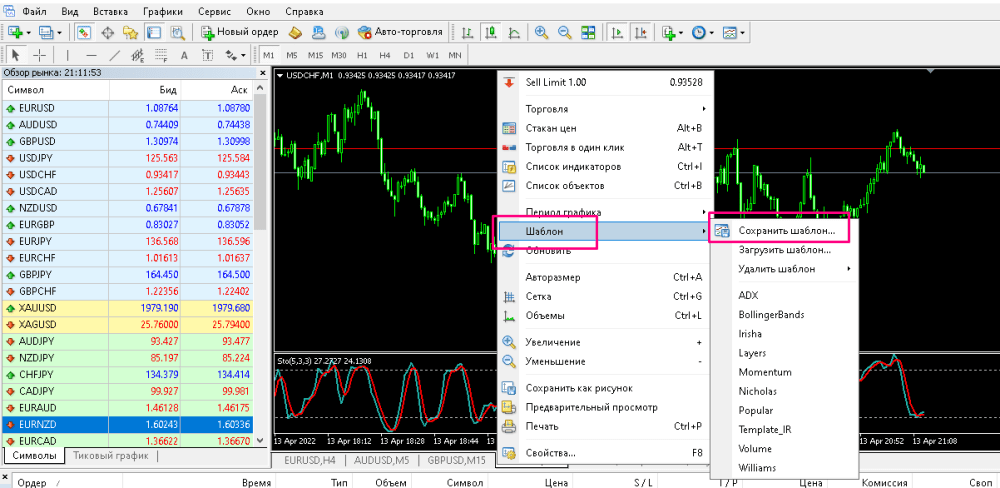Select the H4 timeframe button
Image resolution: width=1000 pixels, height=488 pixels.
[385, 55]
